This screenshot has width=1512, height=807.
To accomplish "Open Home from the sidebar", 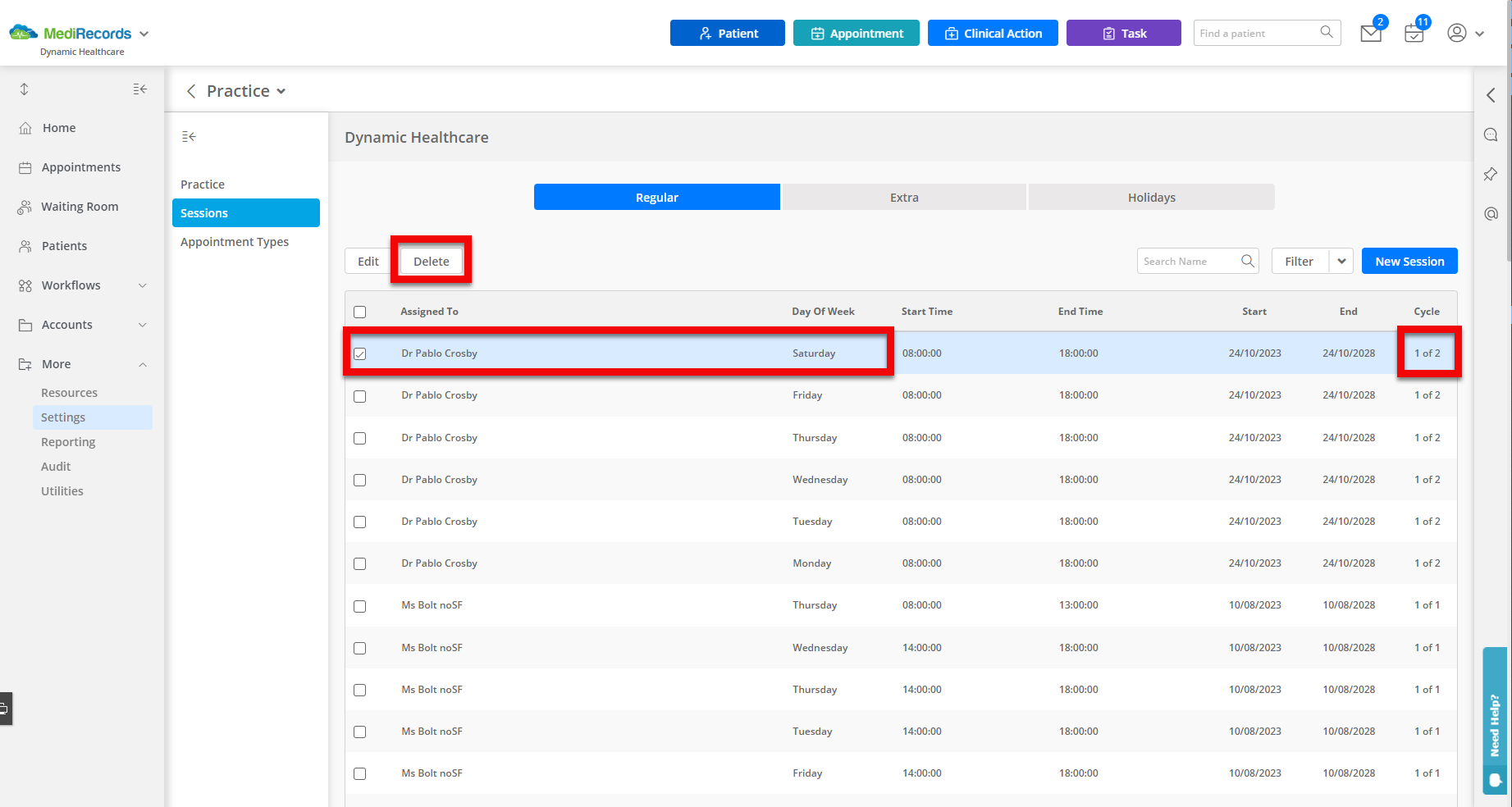I will coord(59,128).
